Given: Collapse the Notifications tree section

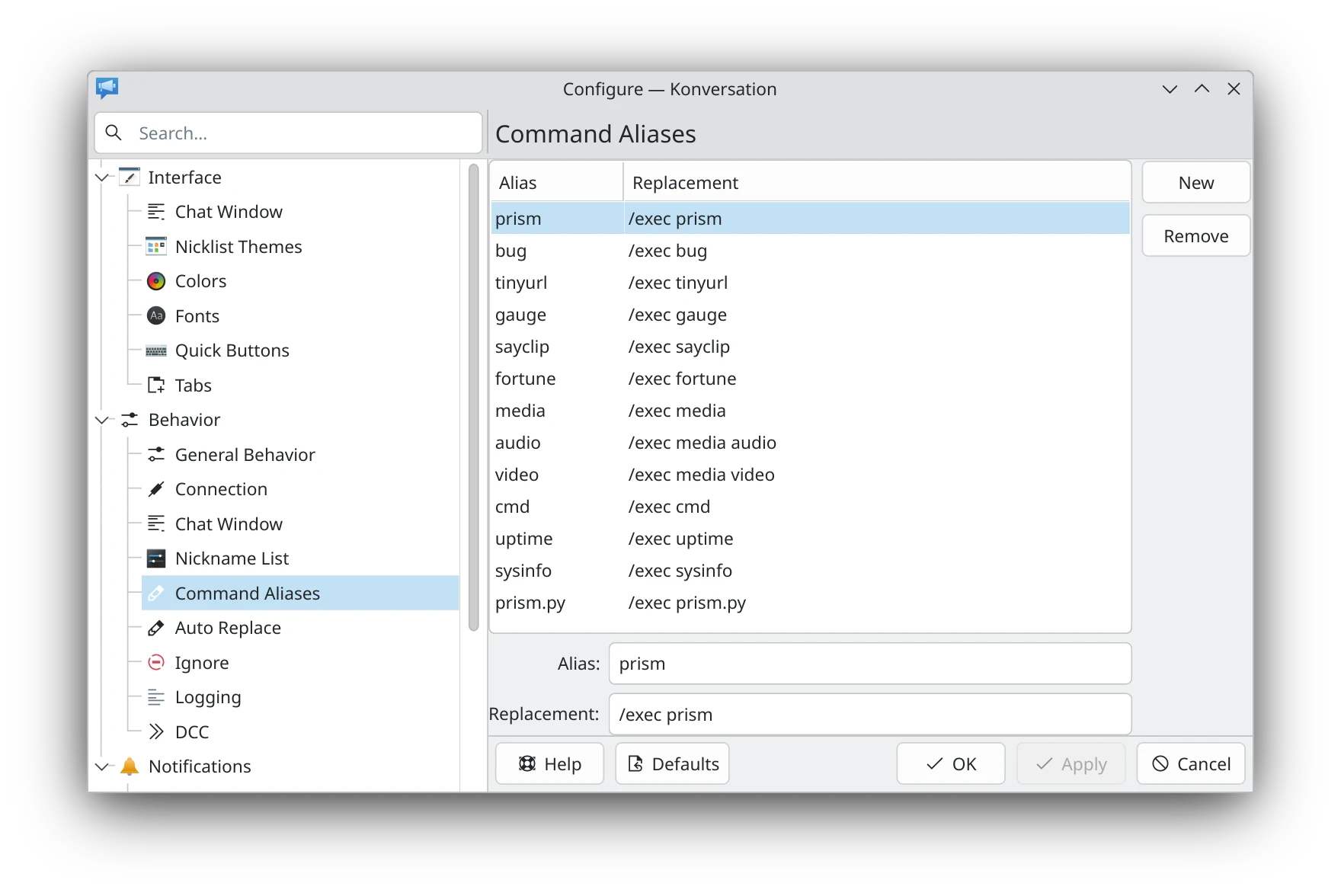Looking at the screenshot, I should [102, 766].
